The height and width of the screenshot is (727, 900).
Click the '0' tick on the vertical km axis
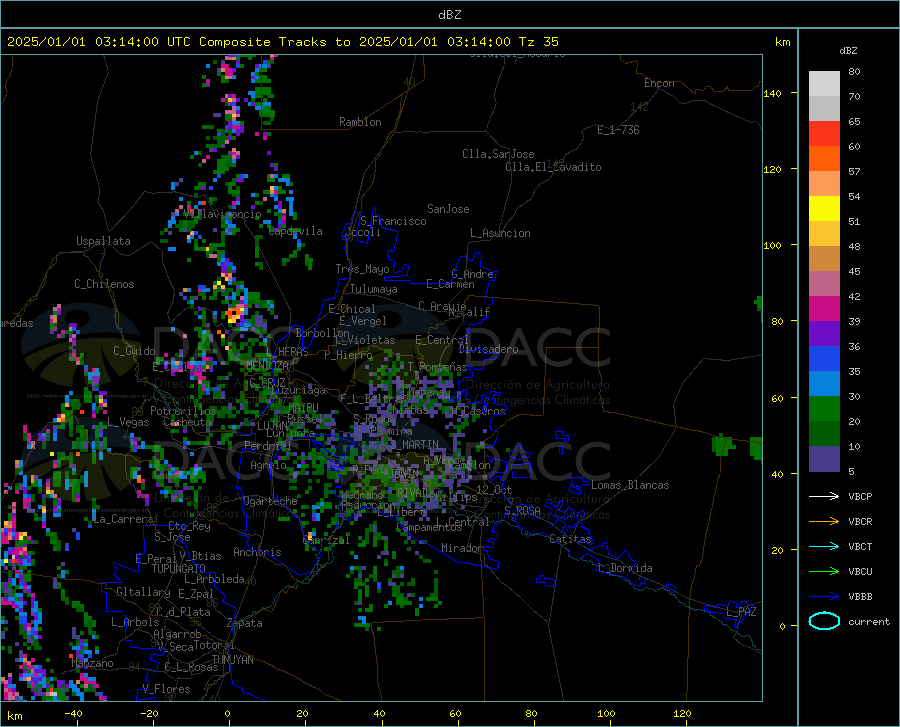(782, 626)
